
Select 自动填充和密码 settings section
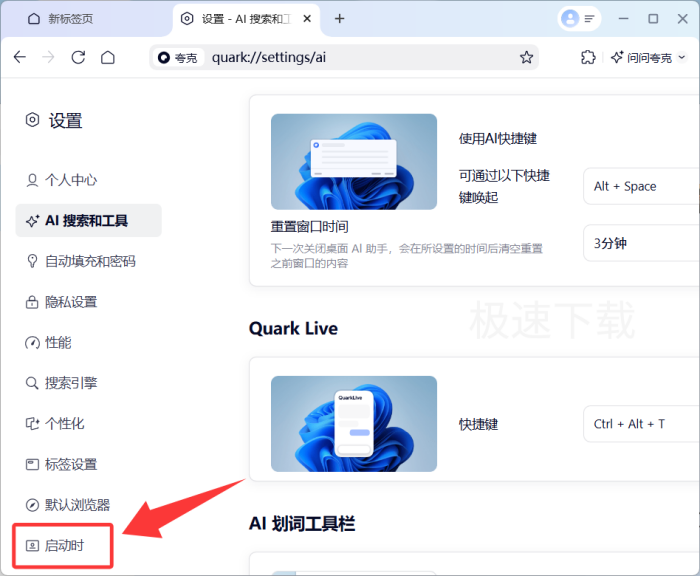[89, 261]
